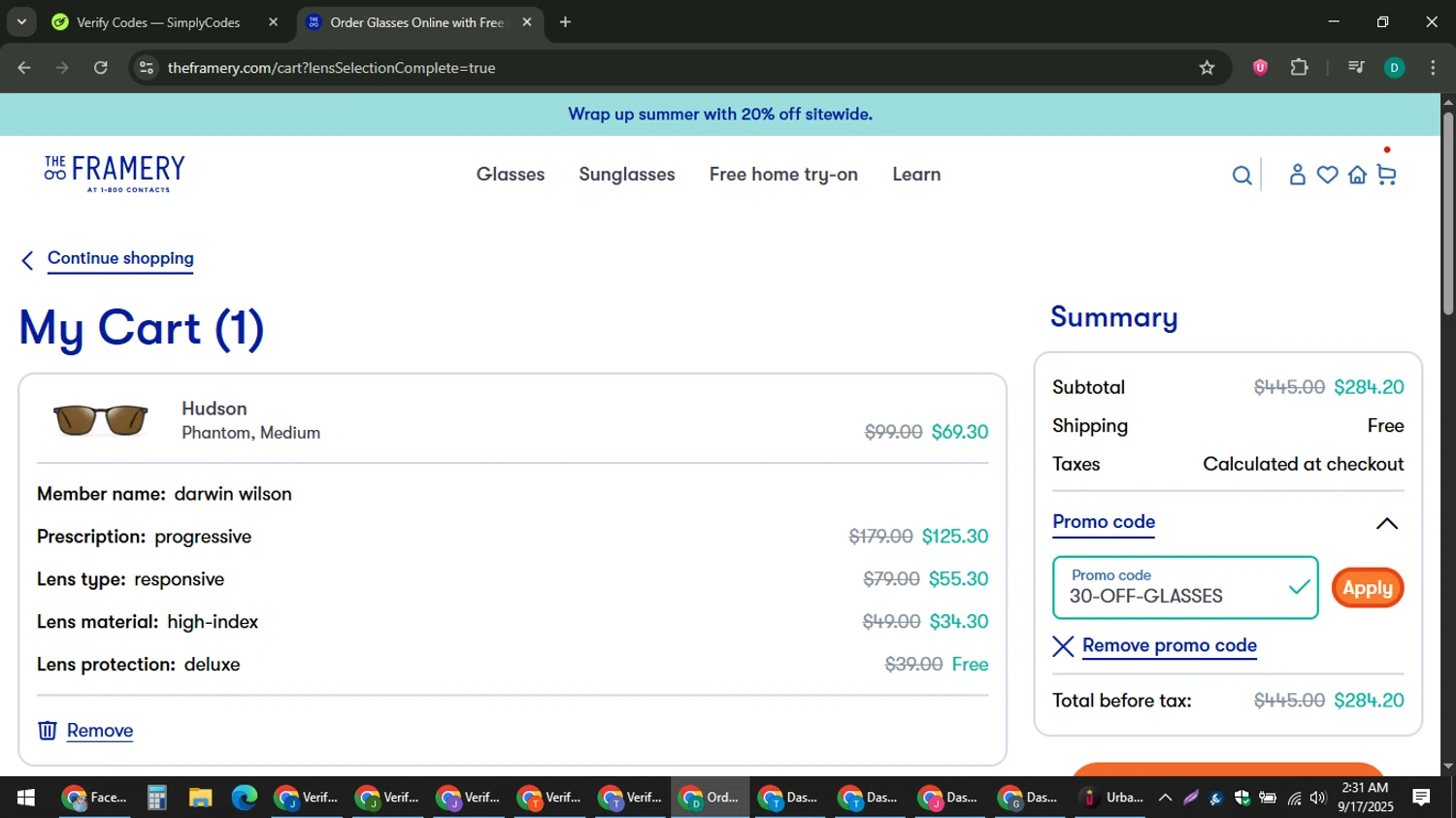Open the browser extensions puzzle icon
Viewport: 1456px width, 818px height.
1299,68
